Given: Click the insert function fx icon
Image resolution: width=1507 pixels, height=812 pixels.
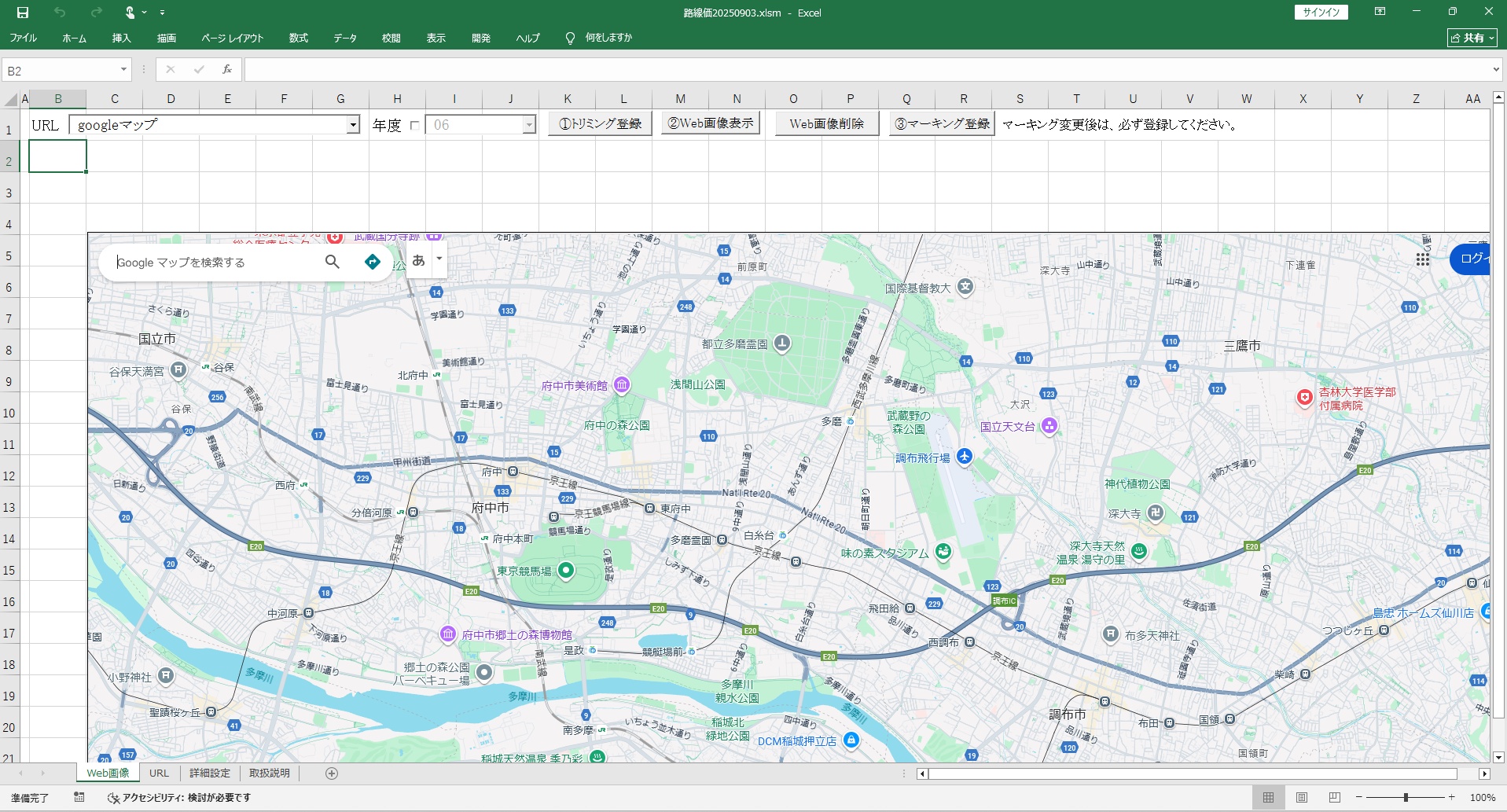Looking at the screenshot, I should click(227, 70).
